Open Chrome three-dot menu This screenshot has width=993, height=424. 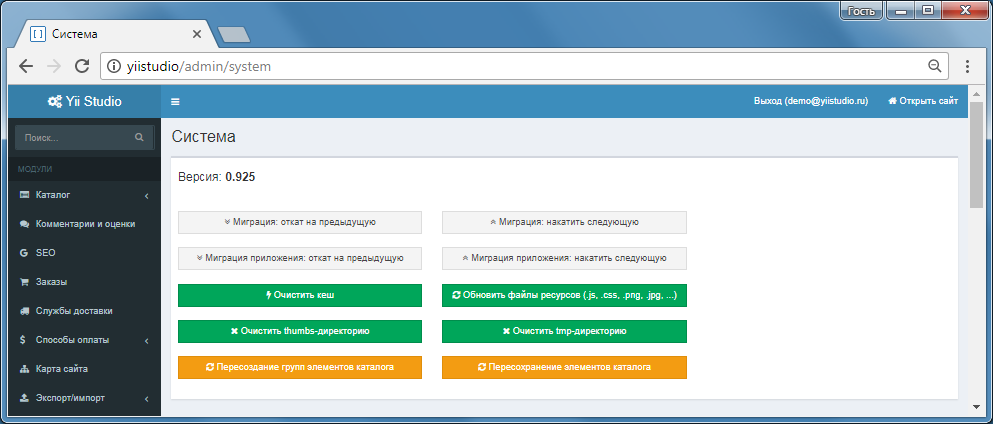tap(967, 66)
